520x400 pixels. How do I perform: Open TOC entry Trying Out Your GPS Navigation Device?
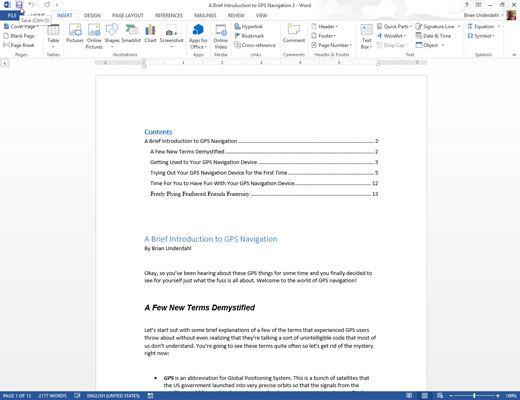tap(264, 173)
